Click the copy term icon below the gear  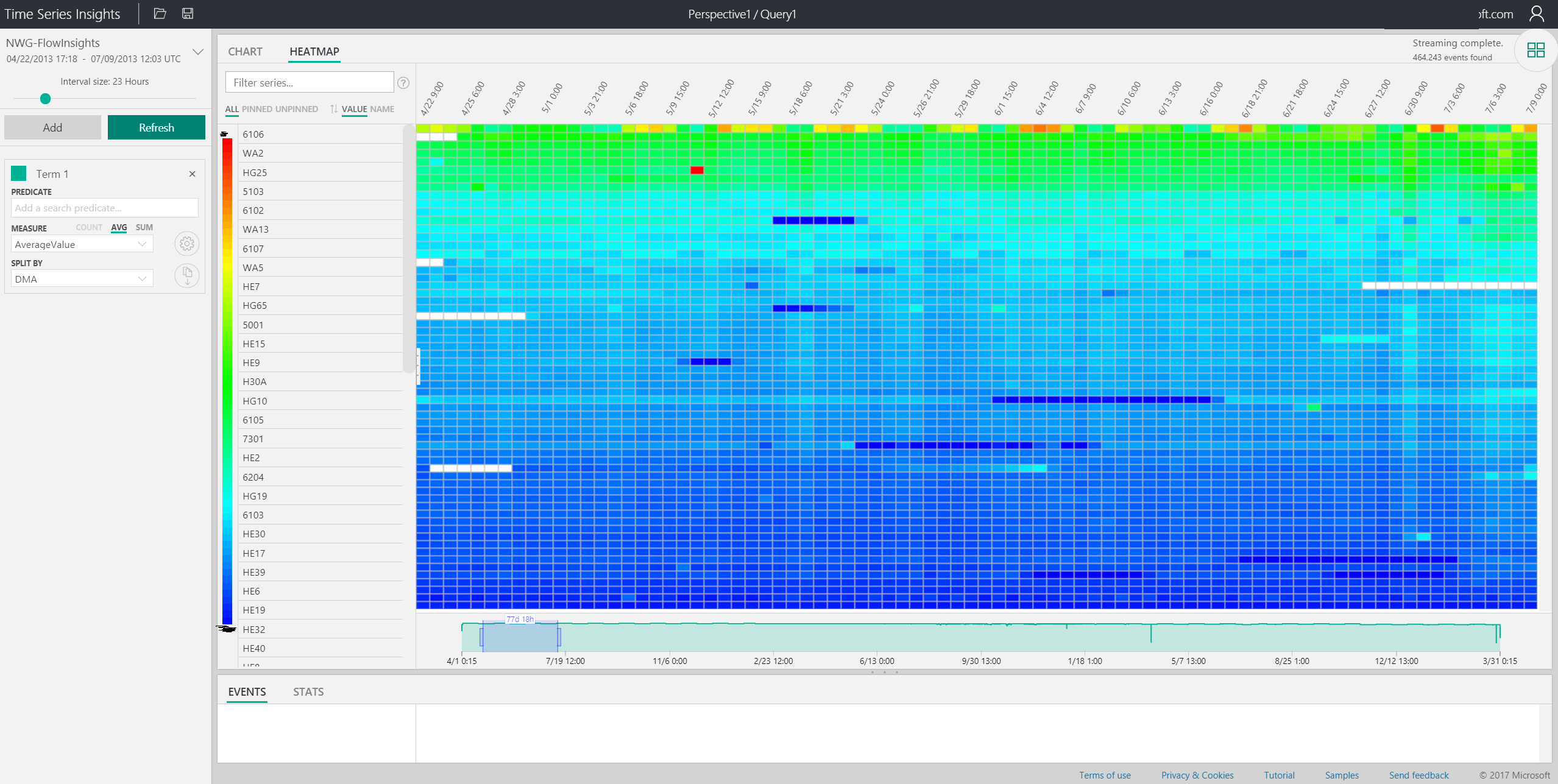pos(187,275)
